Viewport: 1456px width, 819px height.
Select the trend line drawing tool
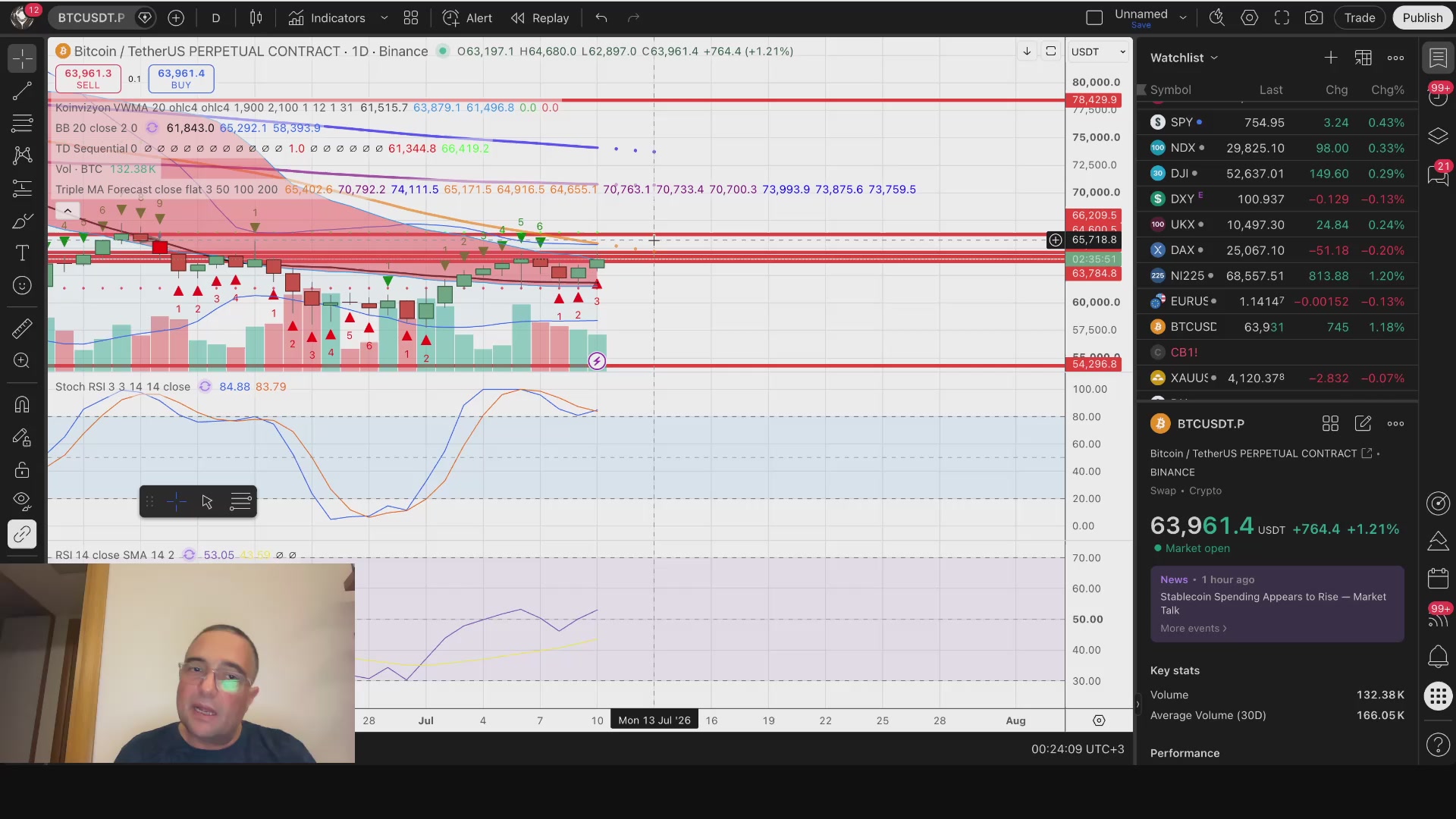22,91
